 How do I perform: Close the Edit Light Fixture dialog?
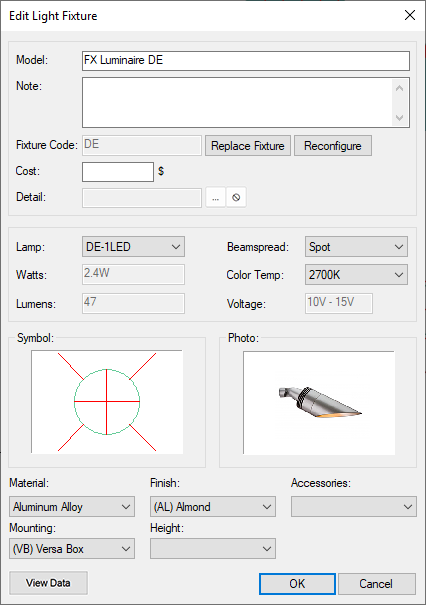tap(410, 15)
